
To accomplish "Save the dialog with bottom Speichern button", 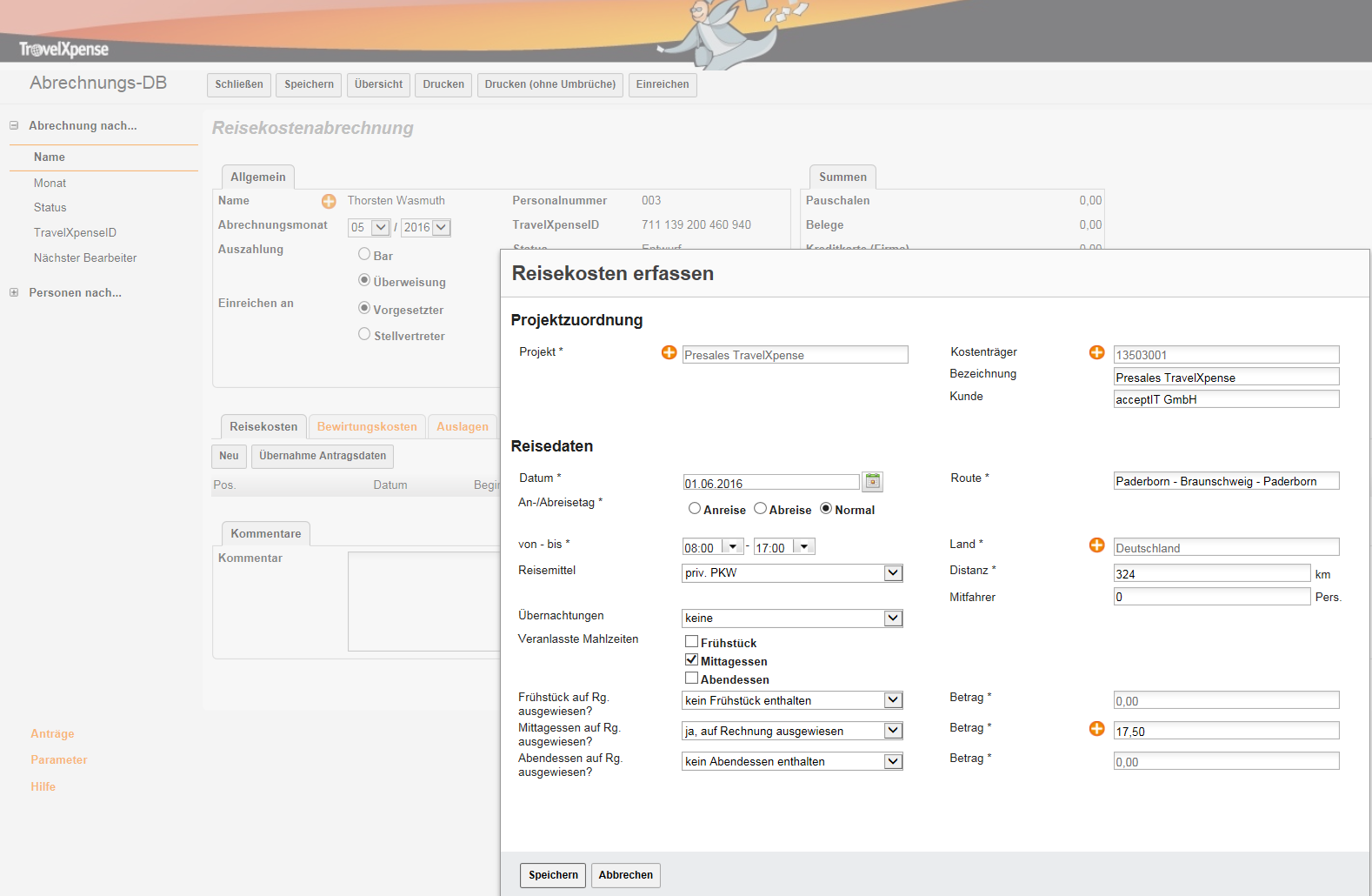I will [553, 875].
